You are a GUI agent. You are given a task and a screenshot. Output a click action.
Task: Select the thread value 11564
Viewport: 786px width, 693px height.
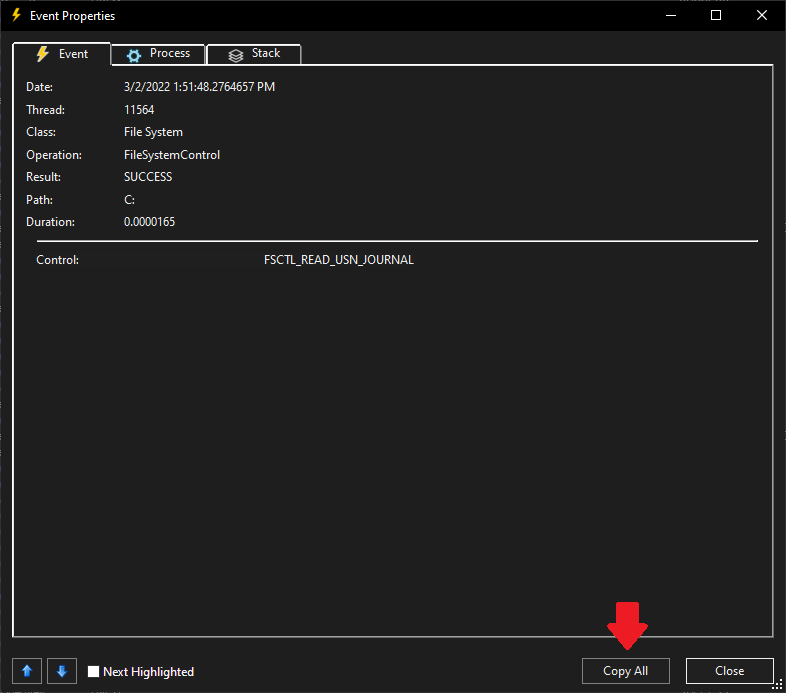pos(139,110)
